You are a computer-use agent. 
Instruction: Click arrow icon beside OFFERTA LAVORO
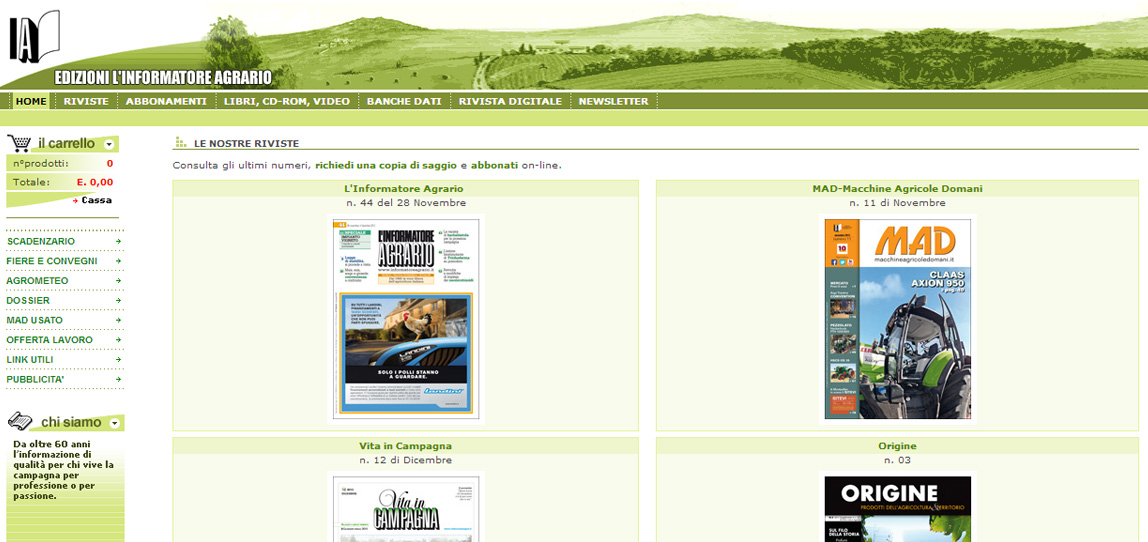click(118, 340)
